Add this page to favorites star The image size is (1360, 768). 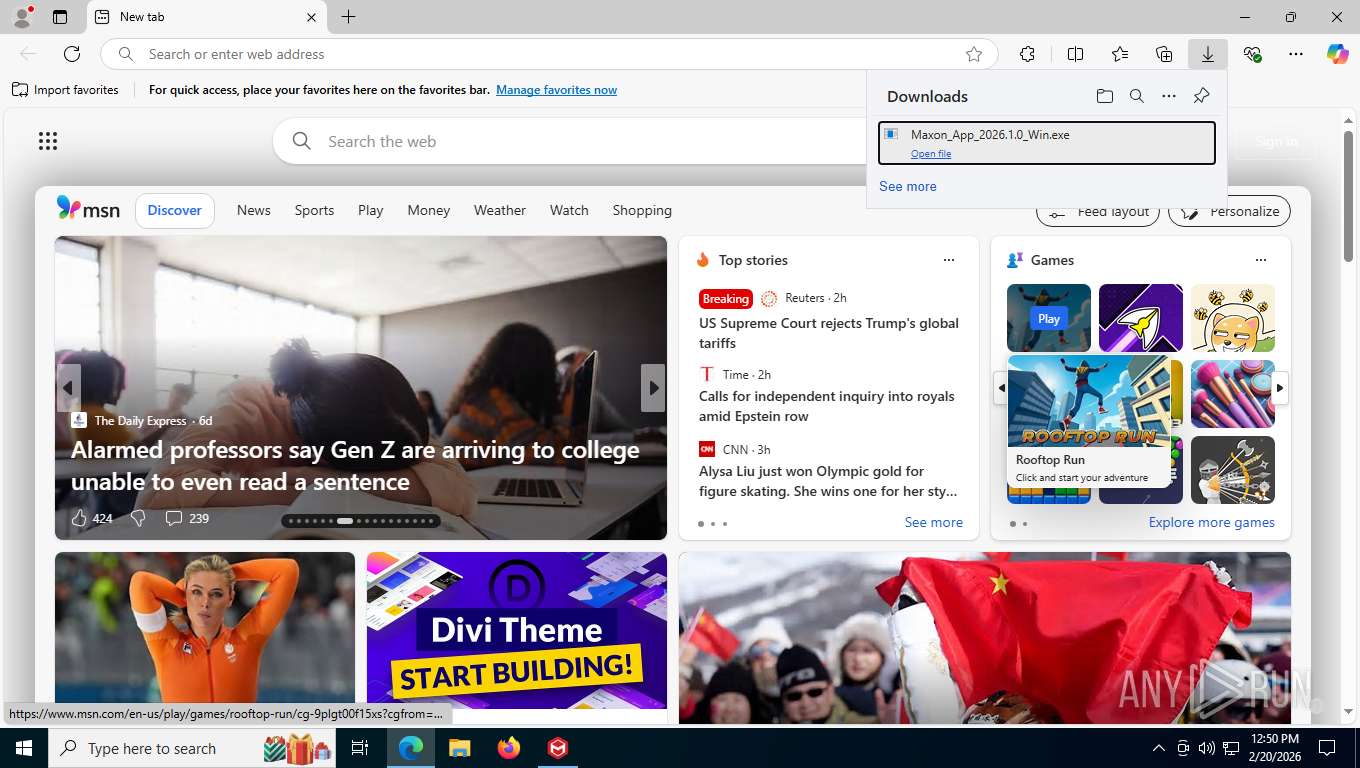point(974,54)
